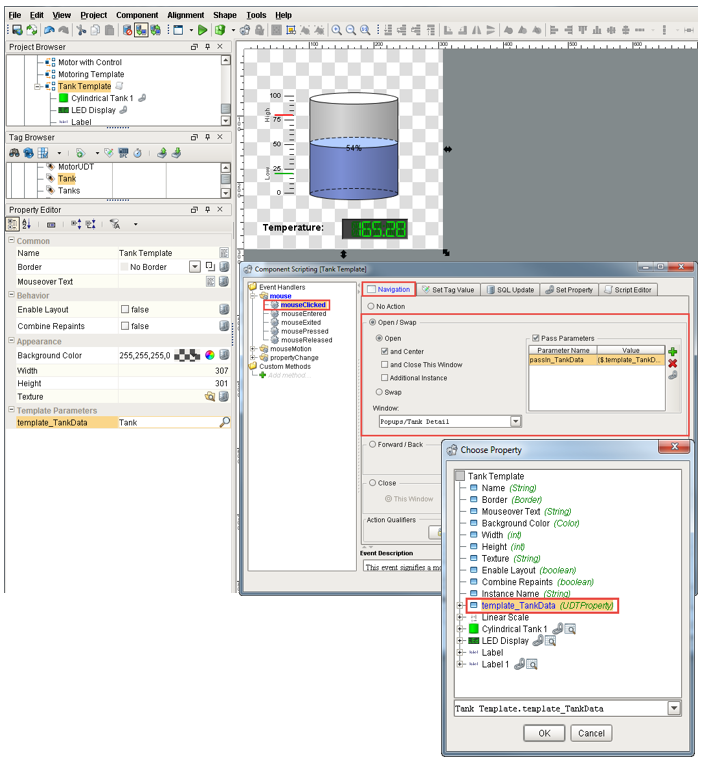Select the Swap radio button
The width and height of the screenshot is (701, 766).
tap(379, 392)
